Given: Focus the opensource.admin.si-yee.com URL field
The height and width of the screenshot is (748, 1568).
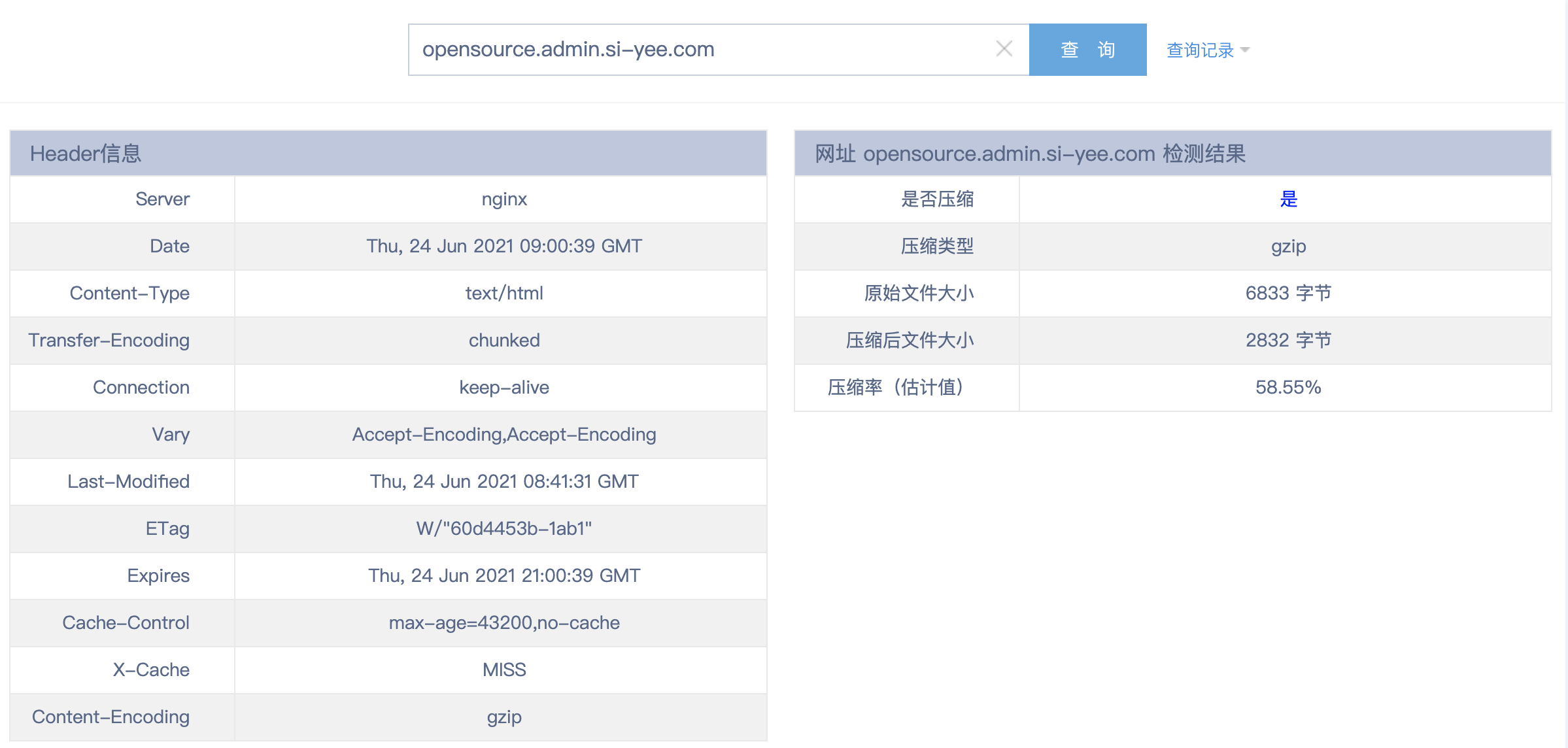Looking at the screenshot, I should coord(700,50).
